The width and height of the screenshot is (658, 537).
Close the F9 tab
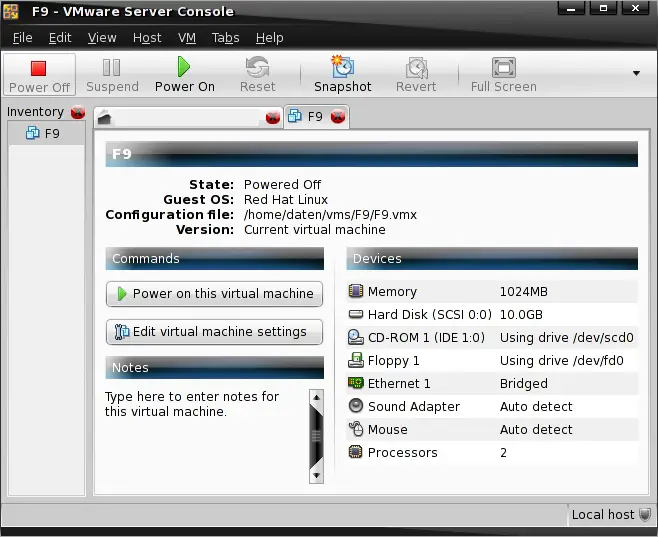pyautogui.click(x=337, y=116)
